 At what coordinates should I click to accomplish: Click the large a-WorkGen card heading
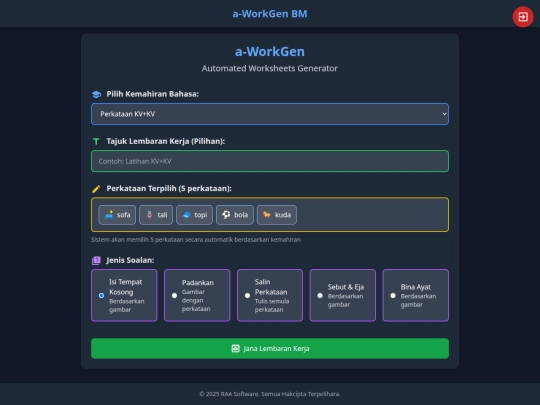point(270,52)
